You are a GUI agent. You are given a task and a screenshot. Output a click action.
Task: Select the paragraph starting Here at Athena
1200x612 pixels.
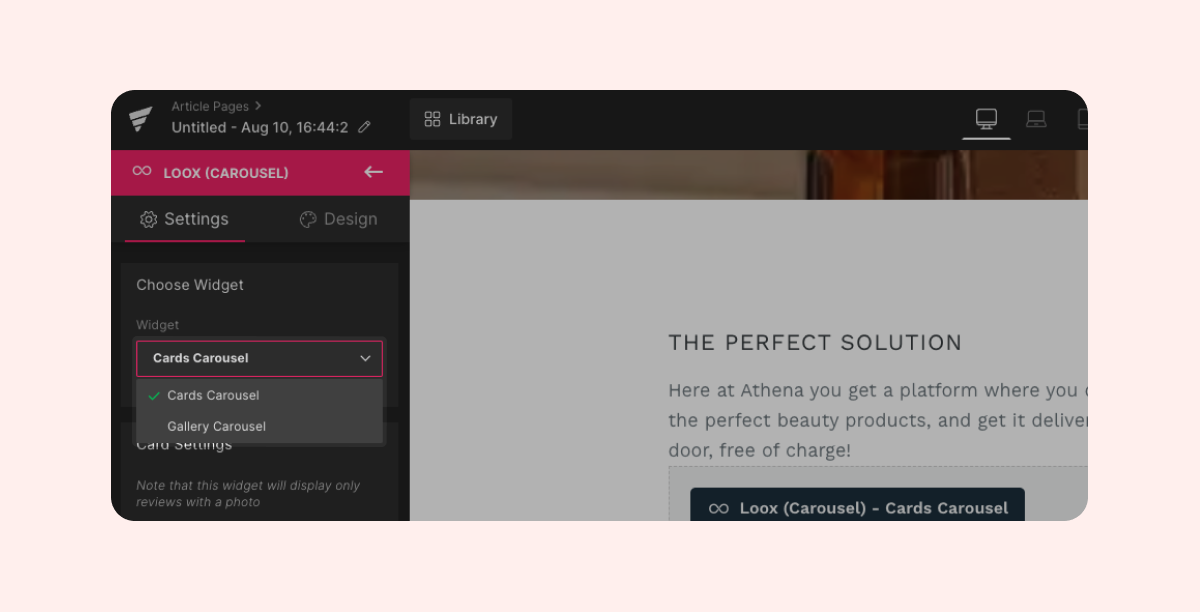(x=877, y=420)
